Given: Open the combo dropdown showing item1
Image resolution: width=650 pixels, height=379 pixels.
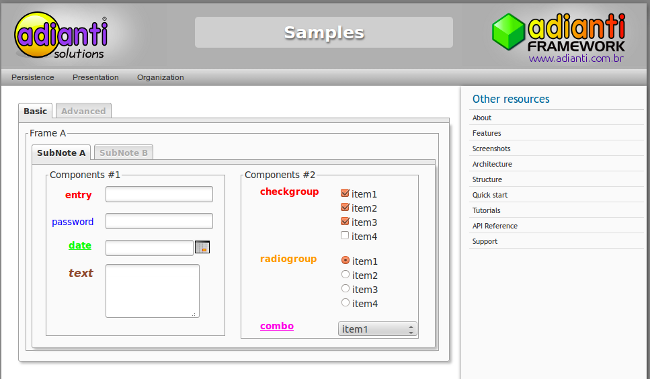Looking at the screenshot, I should point(377,329).
